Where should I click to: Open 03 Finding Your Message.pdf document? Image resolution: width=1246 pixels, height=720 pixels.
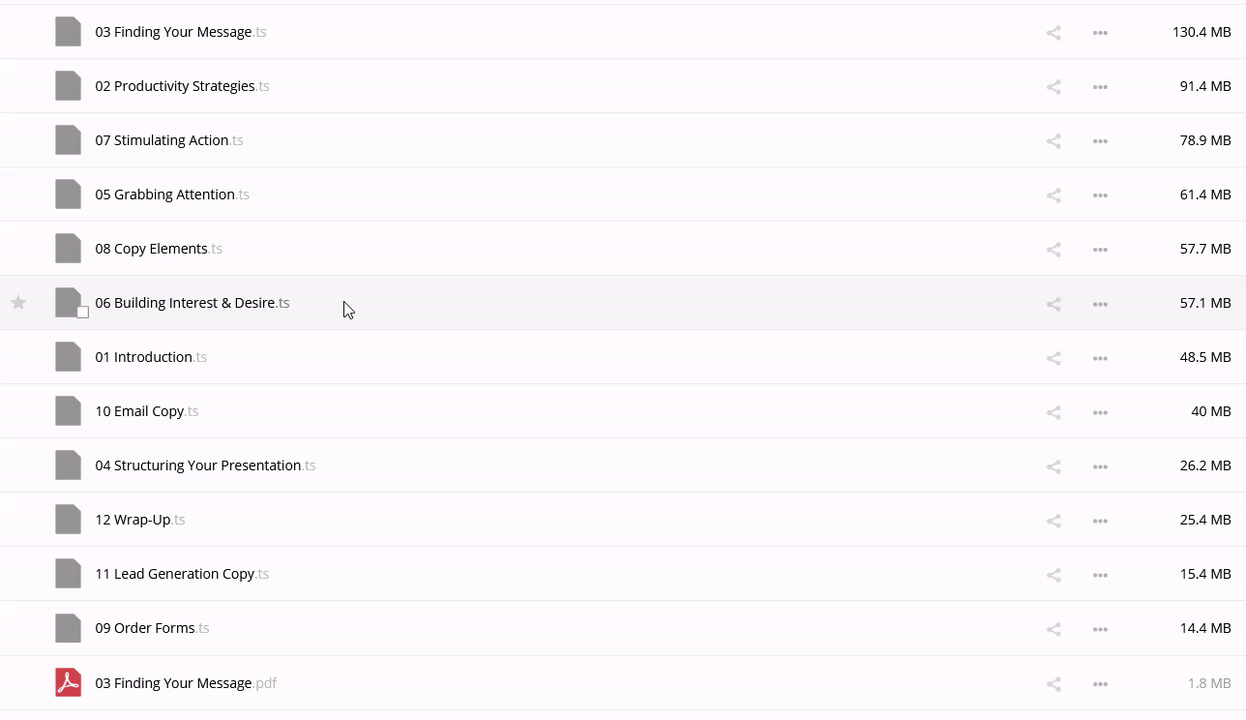pos(173,683)
